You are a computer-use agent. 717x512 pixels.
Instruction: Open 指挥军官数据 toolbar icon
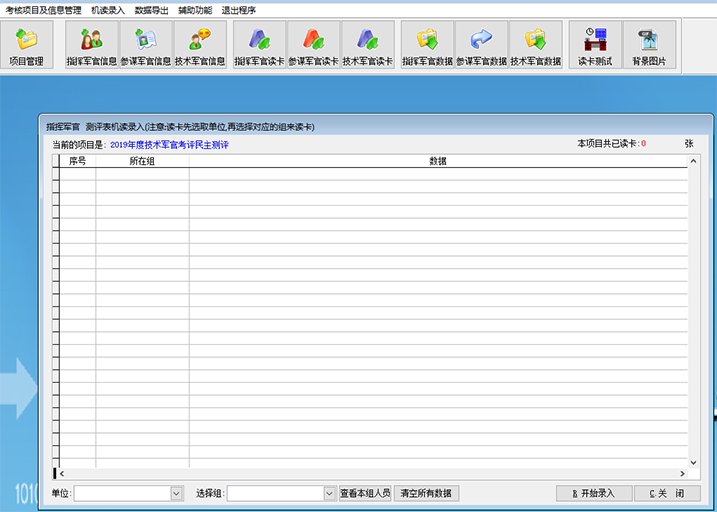tap(428, 46)
